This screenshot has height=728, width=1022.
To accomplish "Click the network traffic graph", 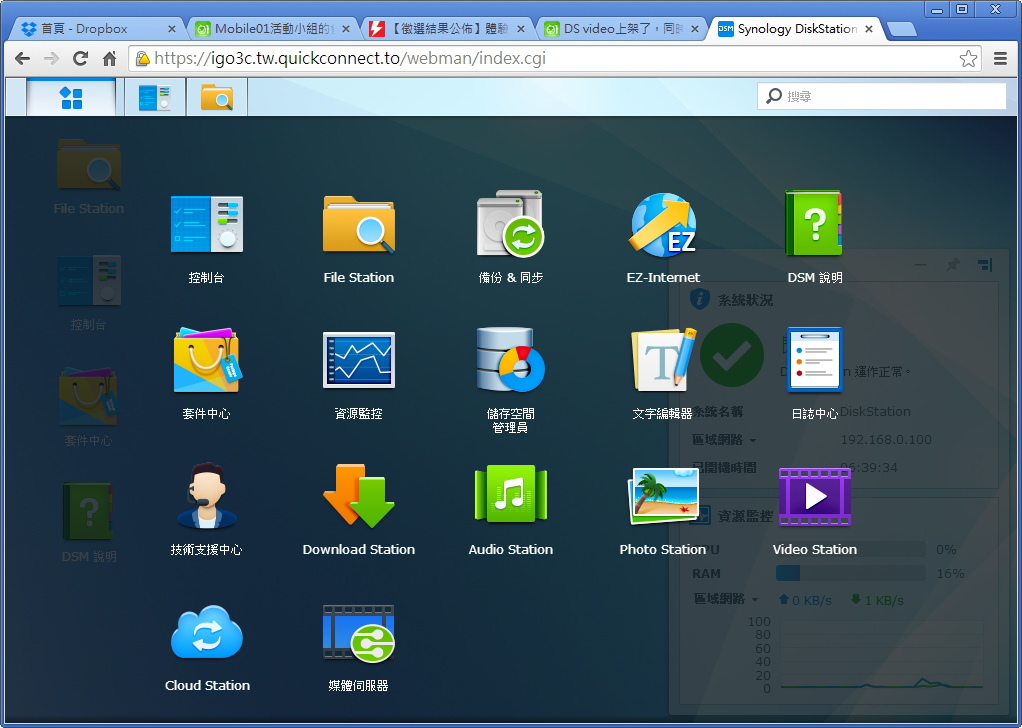I will click(x=881, y=653).
